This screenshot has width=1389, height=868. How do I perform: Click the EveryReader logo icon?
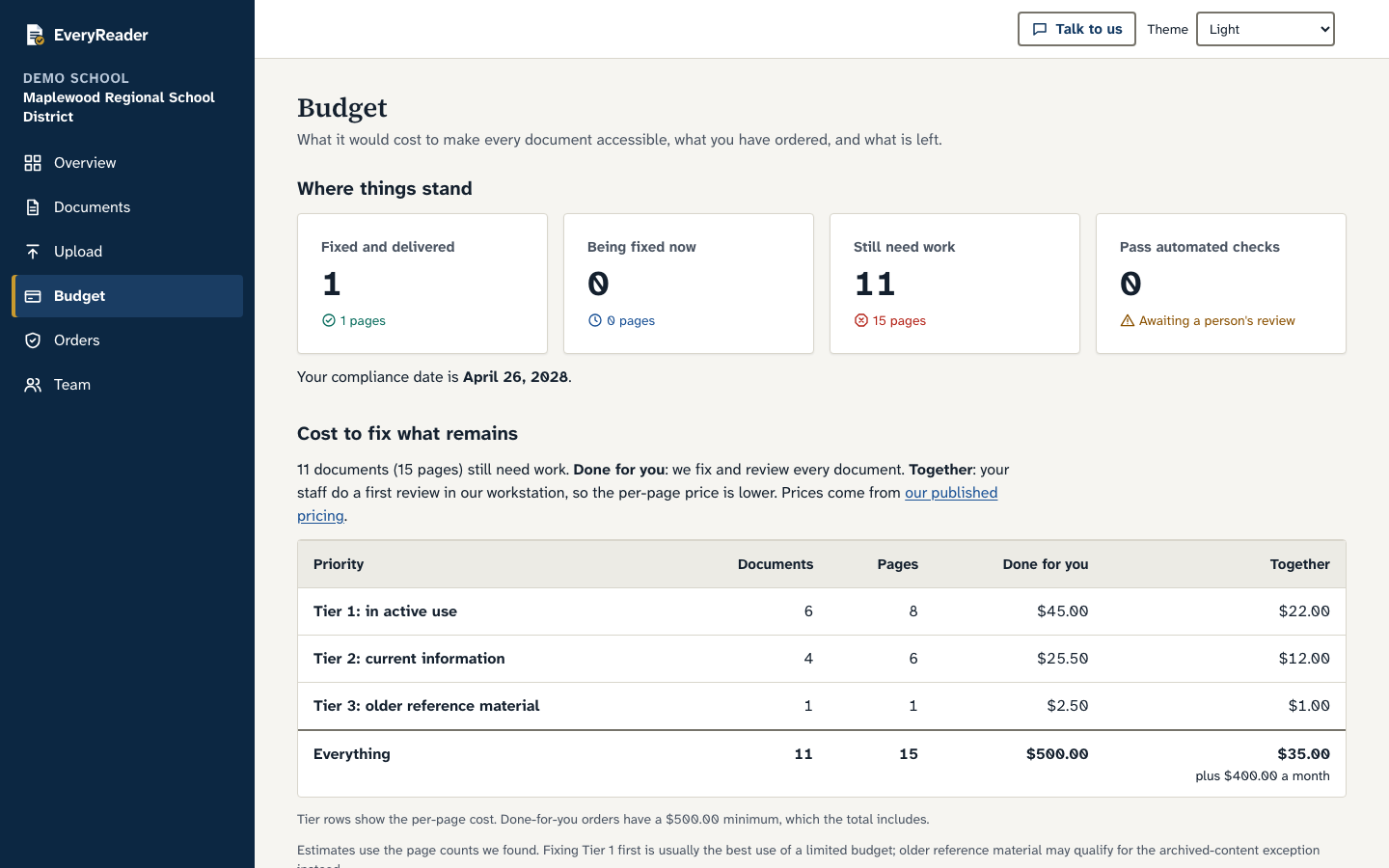35,35
